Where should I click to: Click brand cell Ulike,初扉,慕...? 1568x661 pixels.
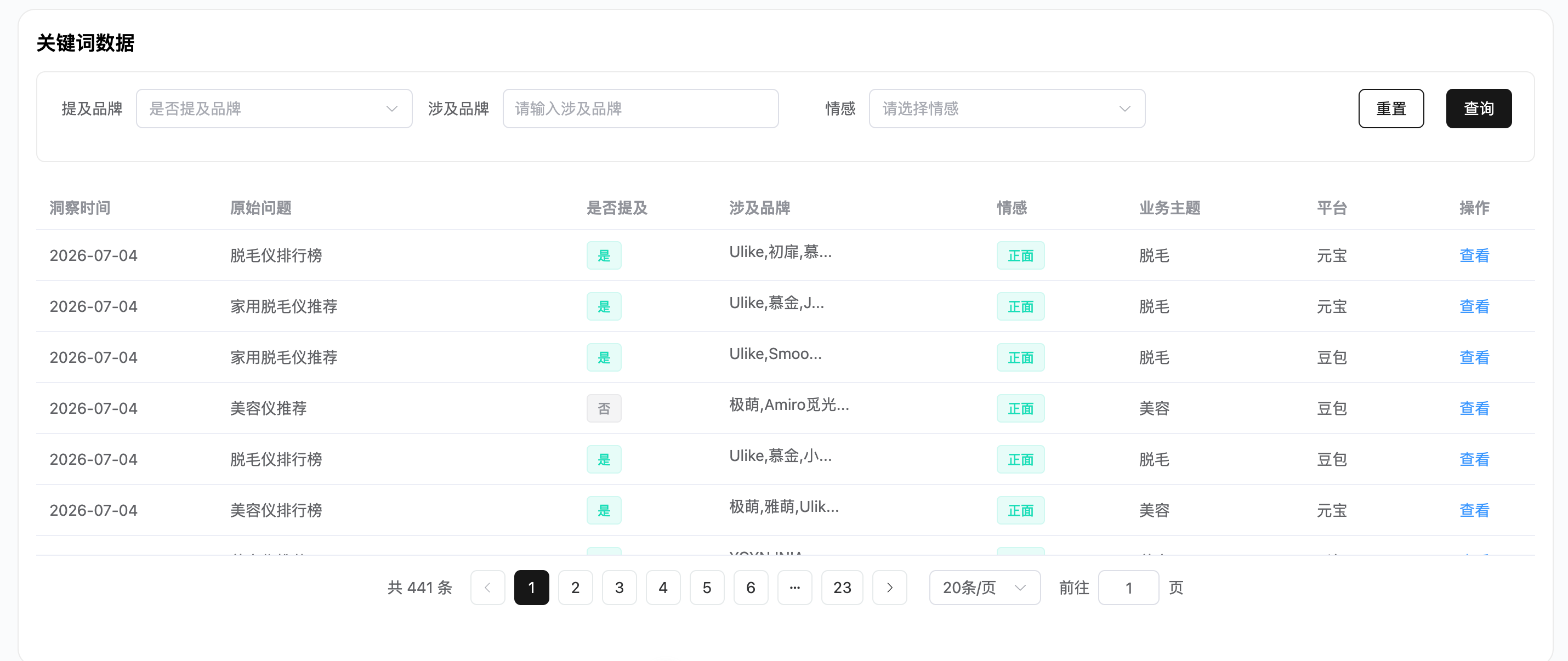point(780,252)
